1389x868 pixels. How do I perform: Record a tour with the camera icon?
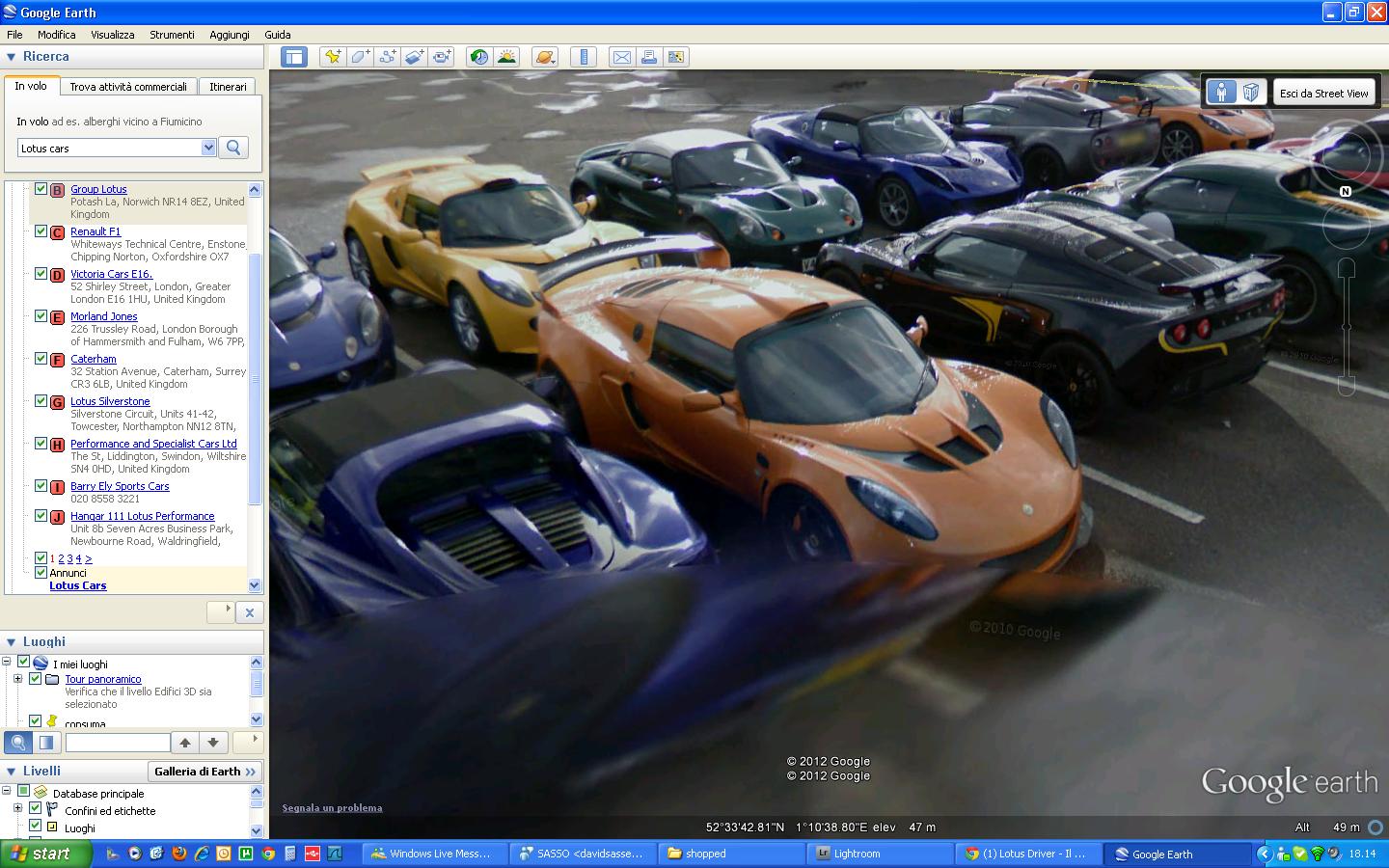coord(441,57)
